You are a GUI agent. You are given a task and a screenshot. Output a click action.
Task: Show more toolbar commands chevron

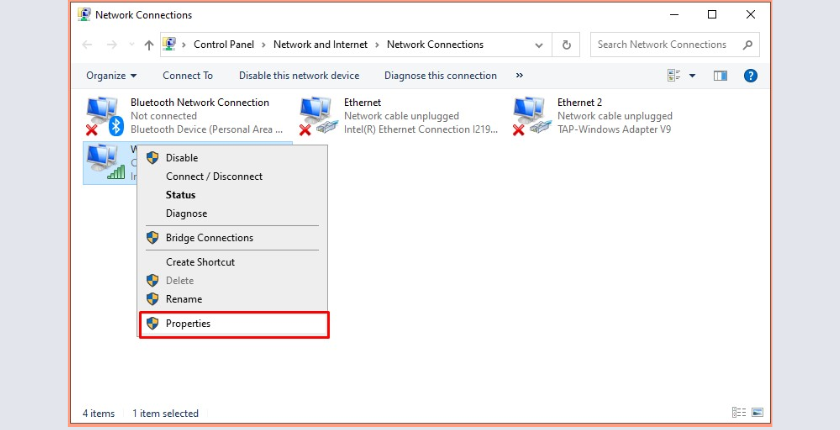(x=519, y=76)
